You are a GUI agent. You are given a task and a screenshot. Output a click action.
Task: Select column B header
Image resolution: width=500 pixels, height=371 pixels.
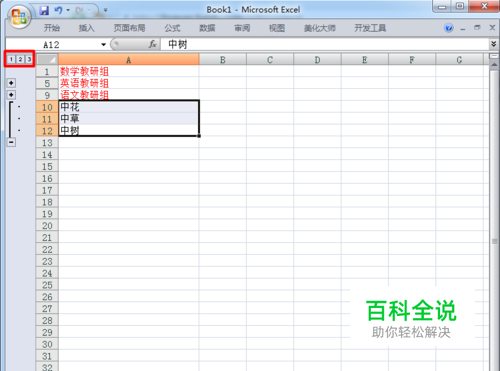(x=223, y=60)
